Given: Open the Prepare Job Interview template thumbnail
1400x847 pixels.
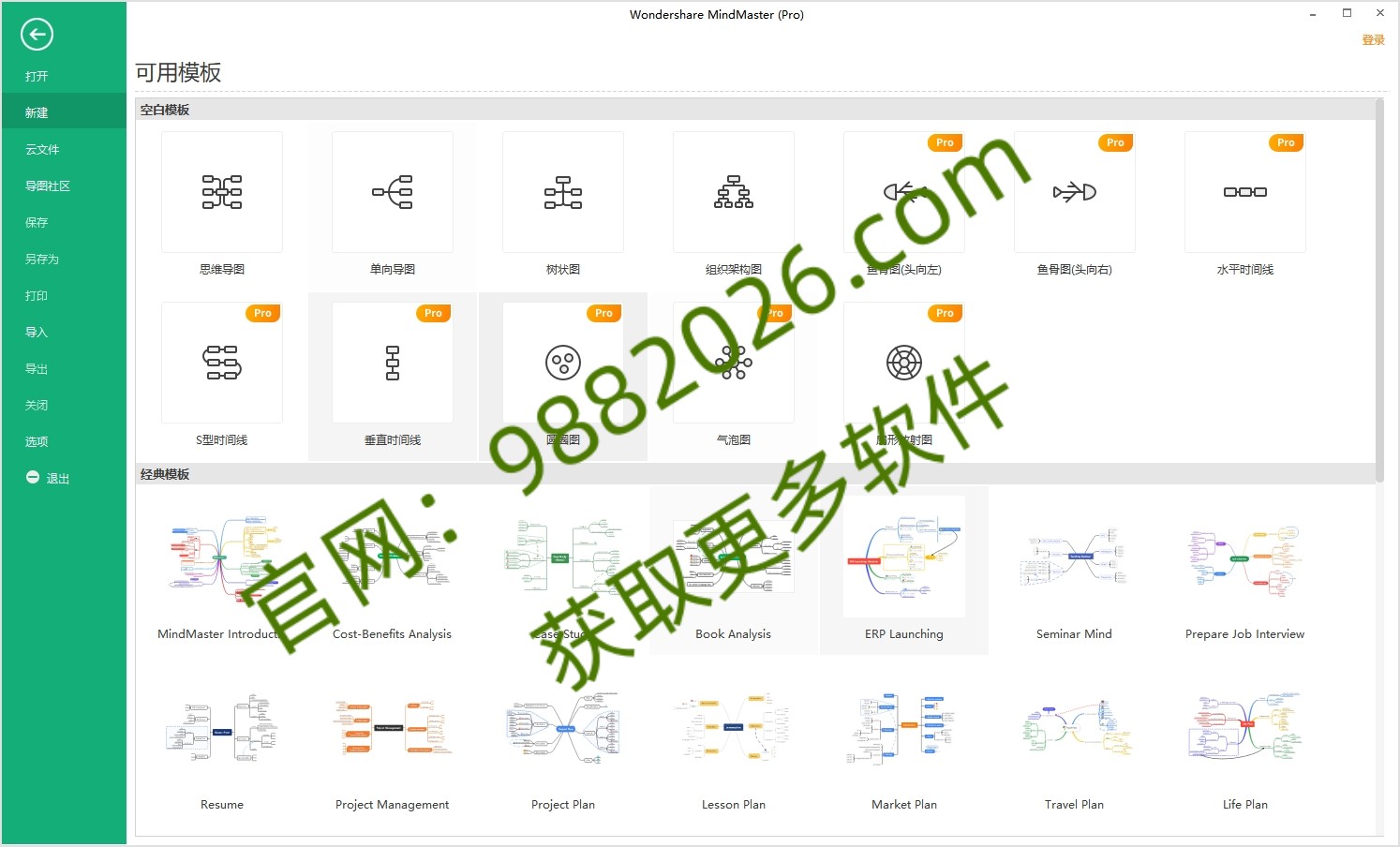Looking at the screenshot, I should (1245, 557).
